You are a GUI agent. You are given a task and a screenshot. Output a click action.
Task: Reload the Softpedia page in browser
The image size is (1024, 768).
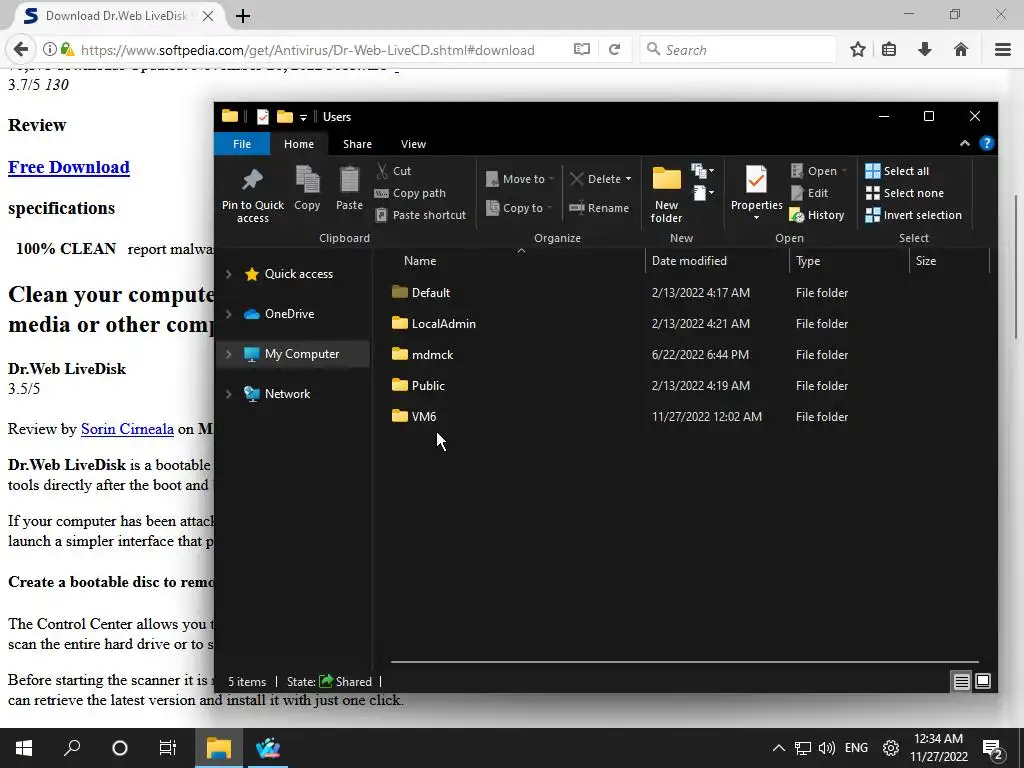[615, 50]
